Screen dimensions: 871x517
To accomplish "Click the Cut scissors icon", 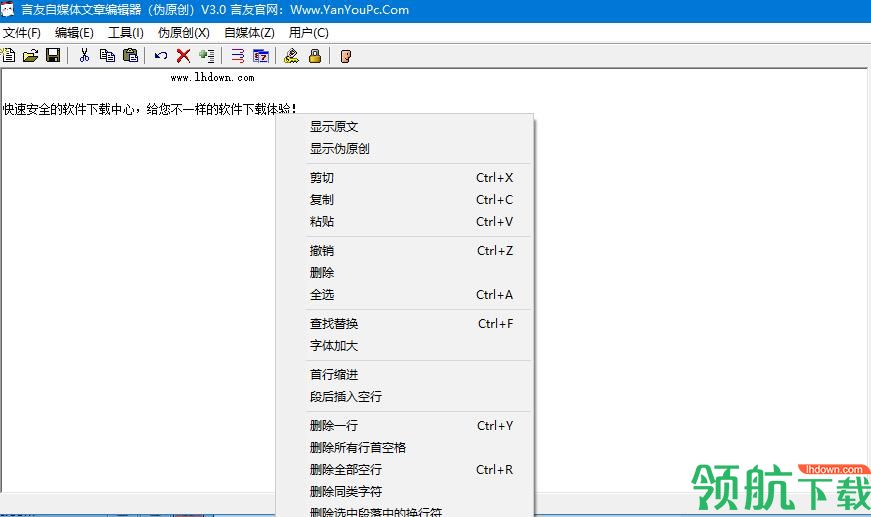I will pos(84,56).
